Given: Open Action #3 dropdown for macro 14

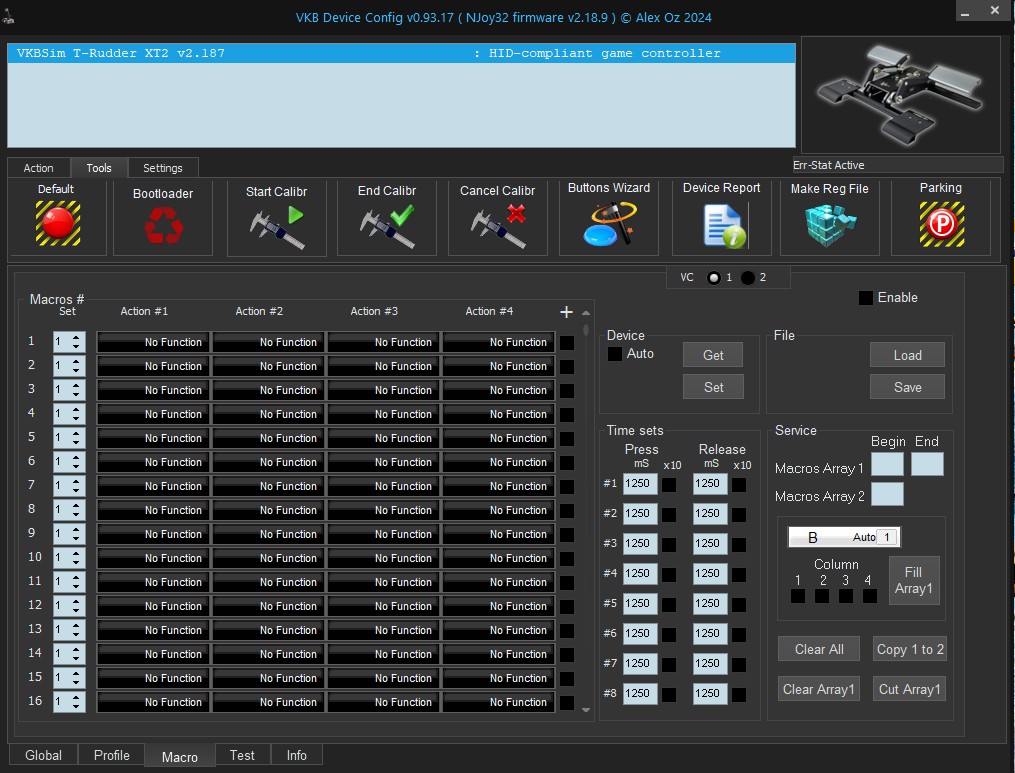Looking at the screenshot, I should (x=383, y=654).
